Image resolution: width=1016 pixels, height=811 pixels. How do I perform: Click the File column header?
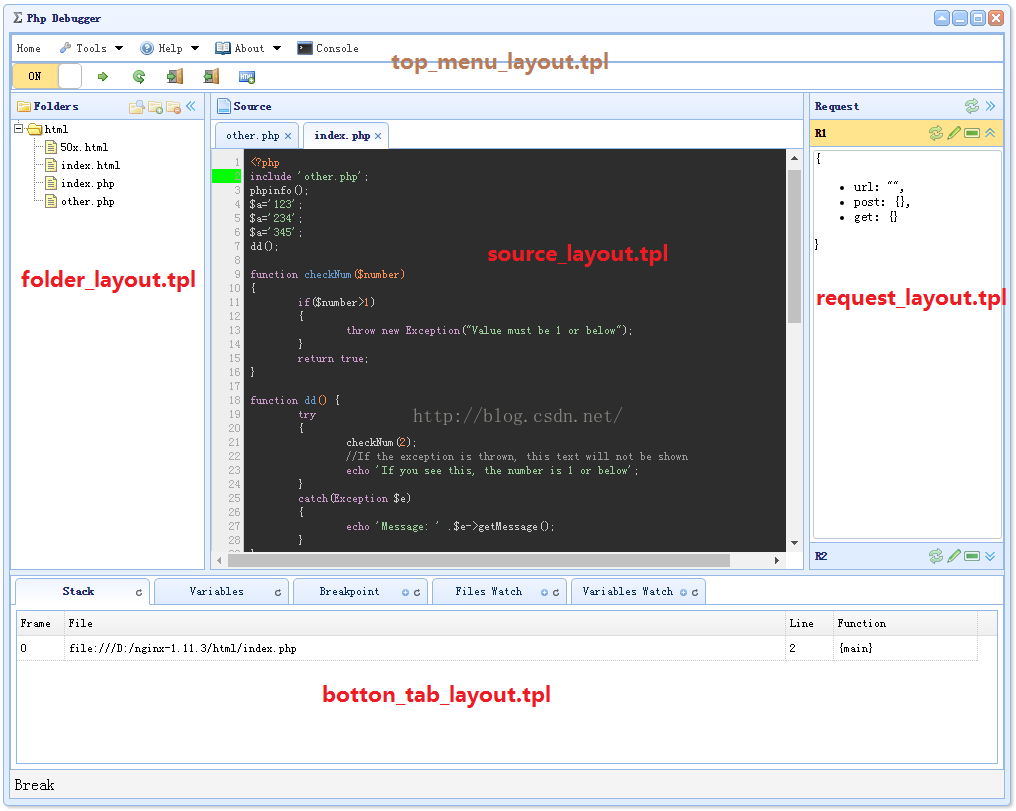(x=424, y=623)
